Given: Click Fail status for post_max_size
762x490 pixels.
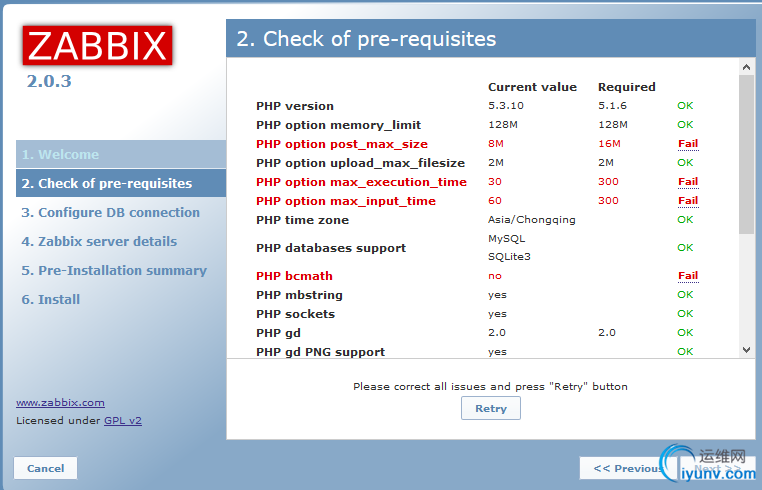Looking at the screenshot, I should click(x=688, y=144).
